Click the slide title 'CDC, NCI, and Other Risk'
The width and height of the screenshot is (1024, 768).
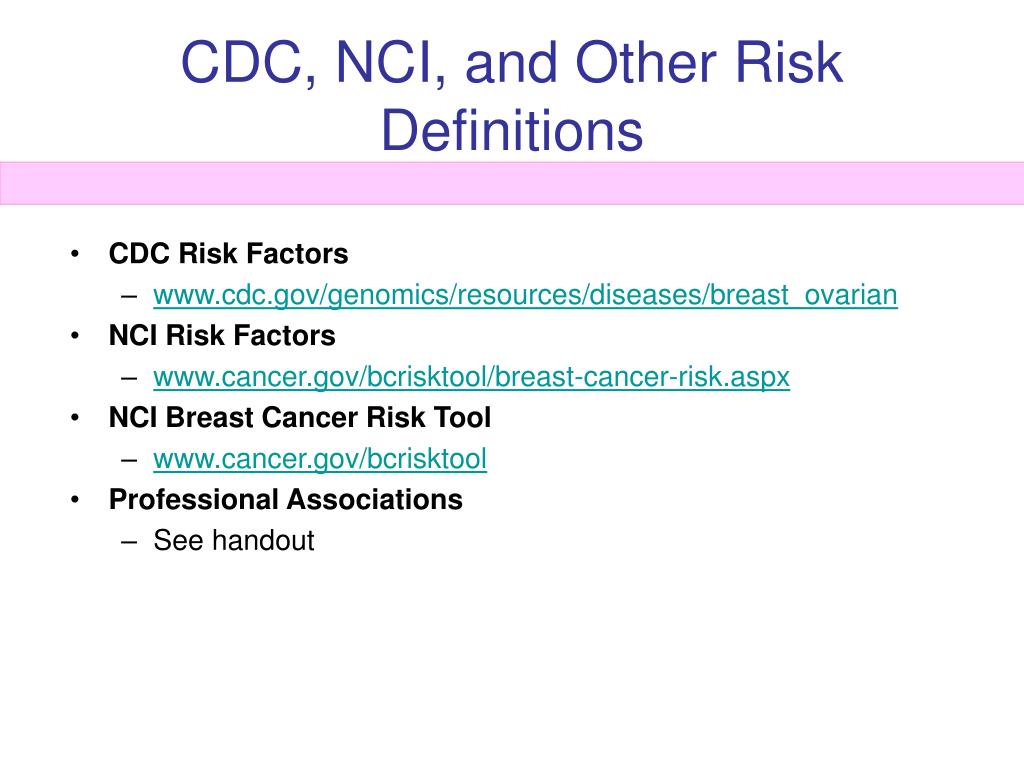512,63
